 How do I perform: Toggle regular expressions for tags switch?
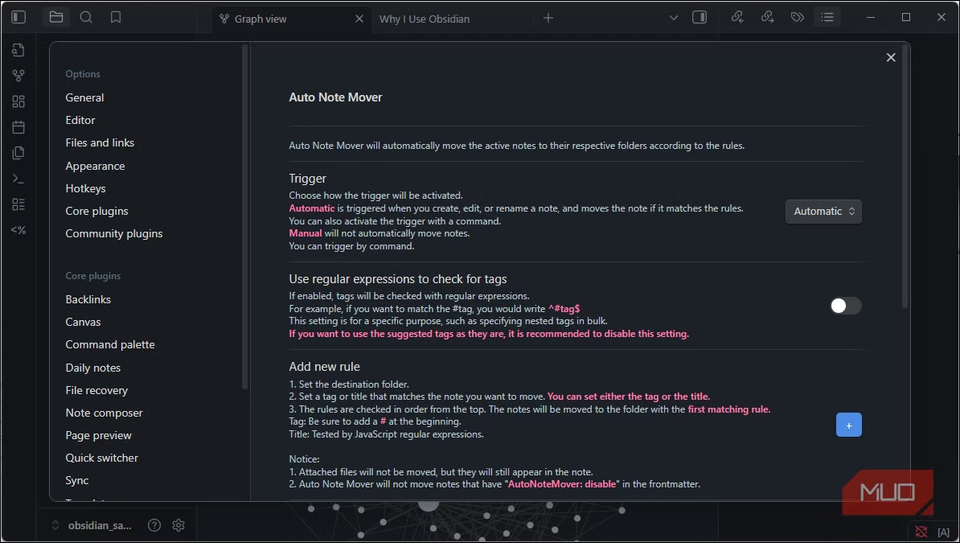[x=846, y=305]
